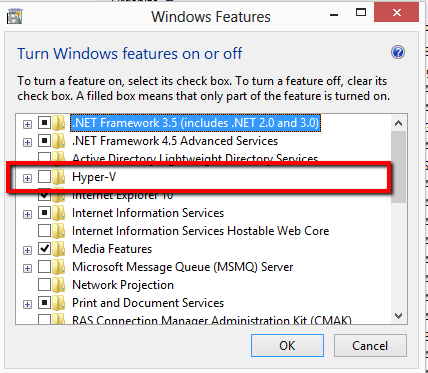Expand Print and Document Services node
428x373 pixels.
pos(27,305)
